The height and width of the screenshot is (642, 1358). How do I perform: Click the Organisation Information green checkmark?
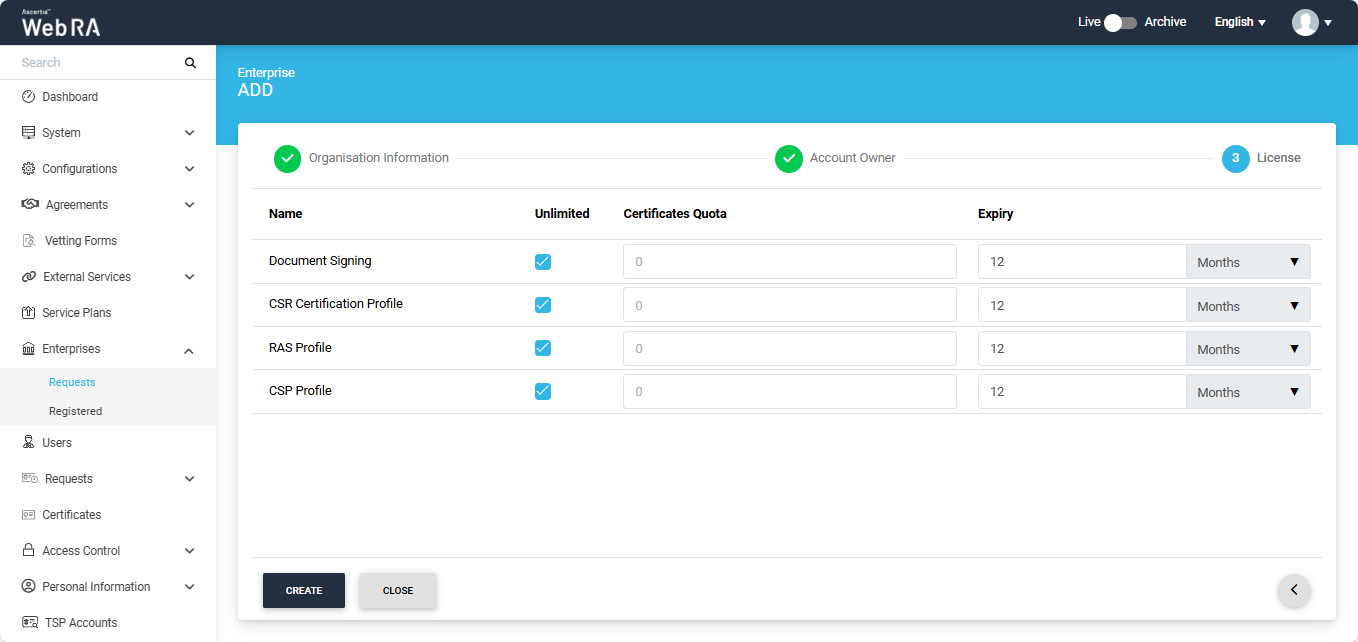tap(287, 158)
